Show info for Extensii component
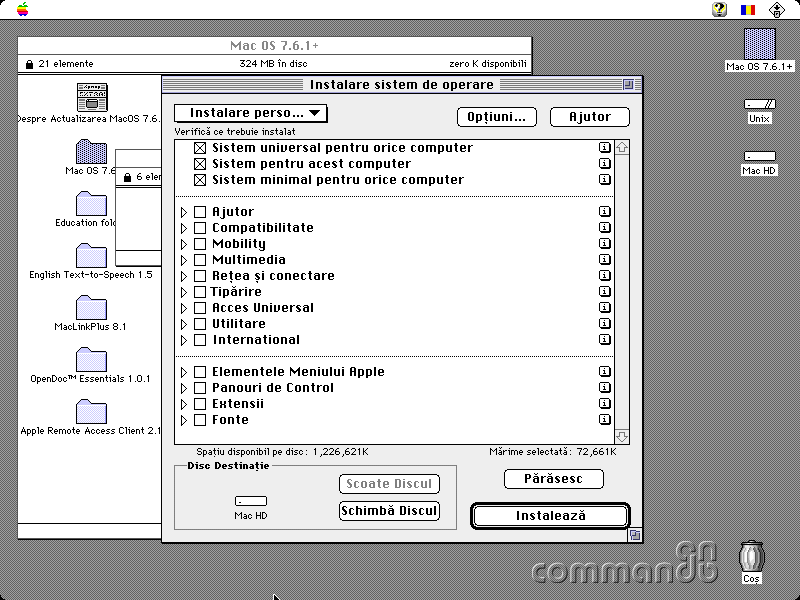800x600 pixels. 605,404
